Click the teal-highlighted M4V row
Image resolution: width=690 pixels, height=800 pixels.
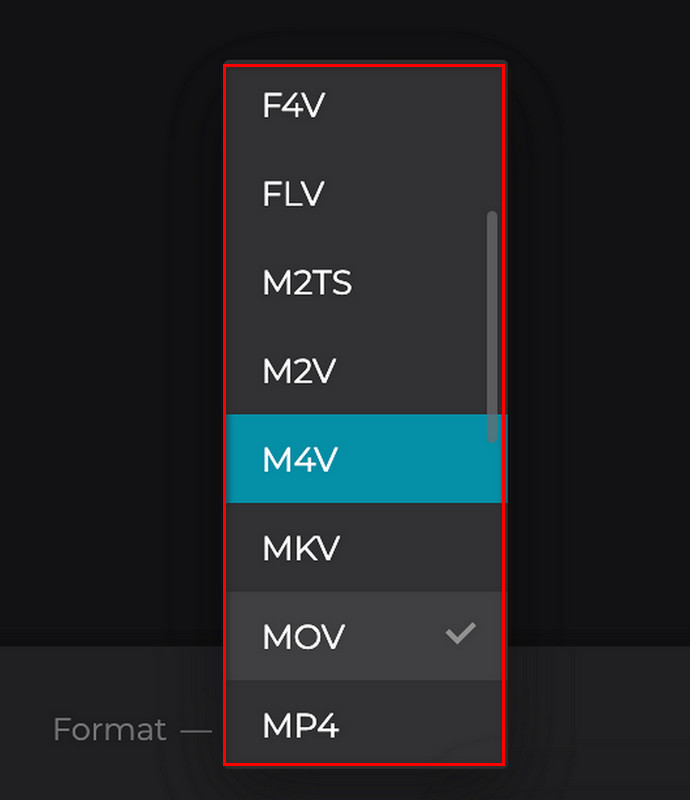click(364, 459)
